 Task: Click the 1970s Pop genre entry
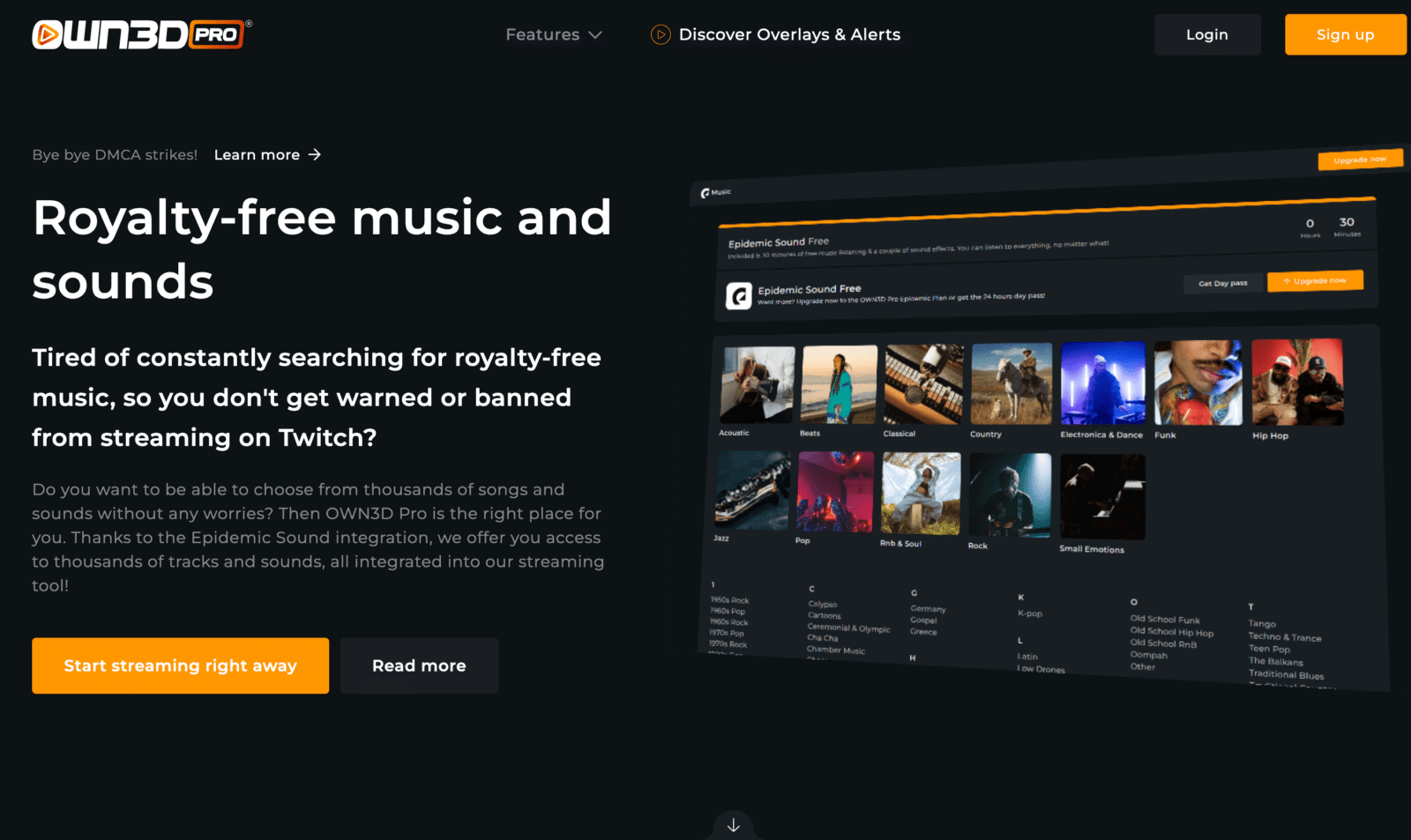[x=727, y=633]
